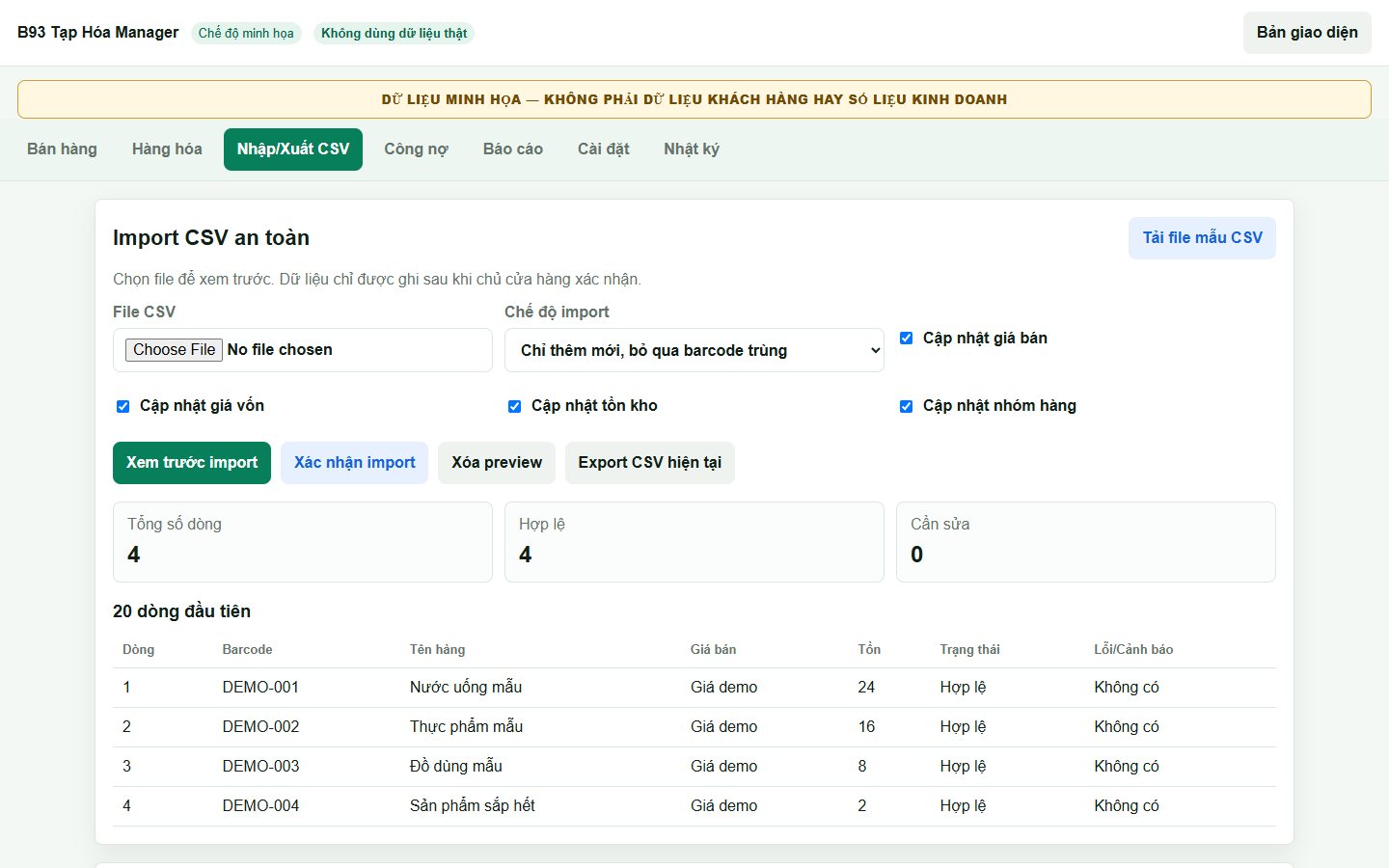Viewport: 1389px width, 868px height.
Task: Disable Cập nhật nhóm hàng checkbox
Action: pyautogui.click(x=907, y=406)
